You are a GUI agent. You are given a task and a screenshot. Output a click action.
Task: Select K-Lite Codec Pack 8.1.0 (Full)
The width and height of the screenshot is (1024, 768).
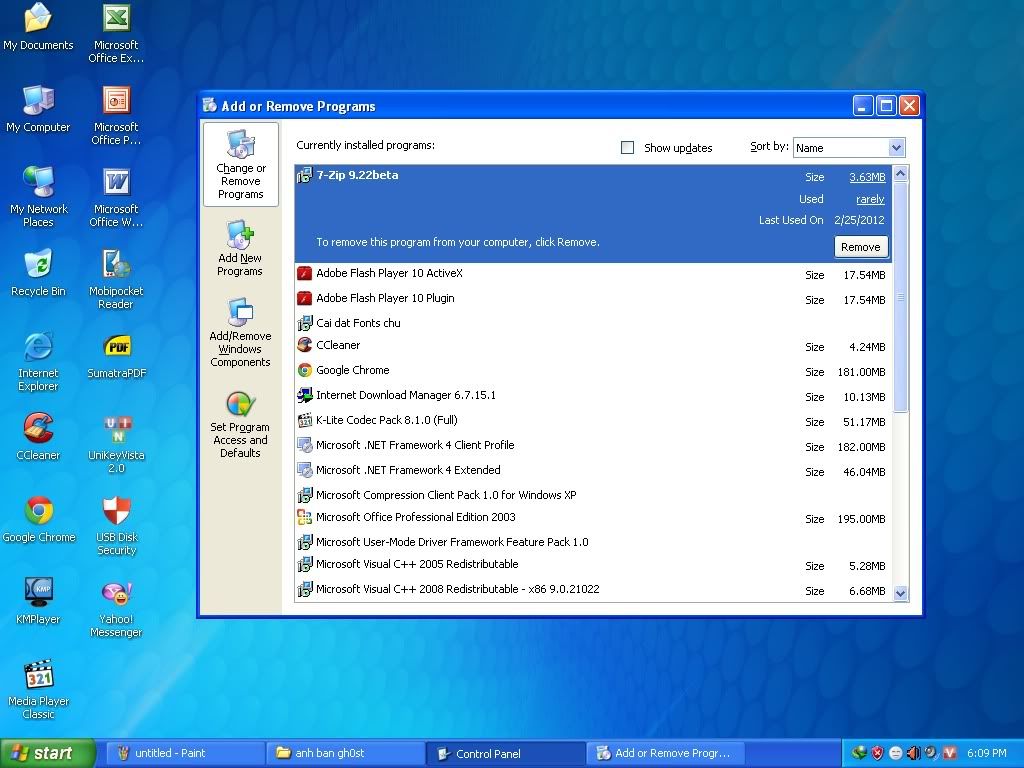point(592,421)
